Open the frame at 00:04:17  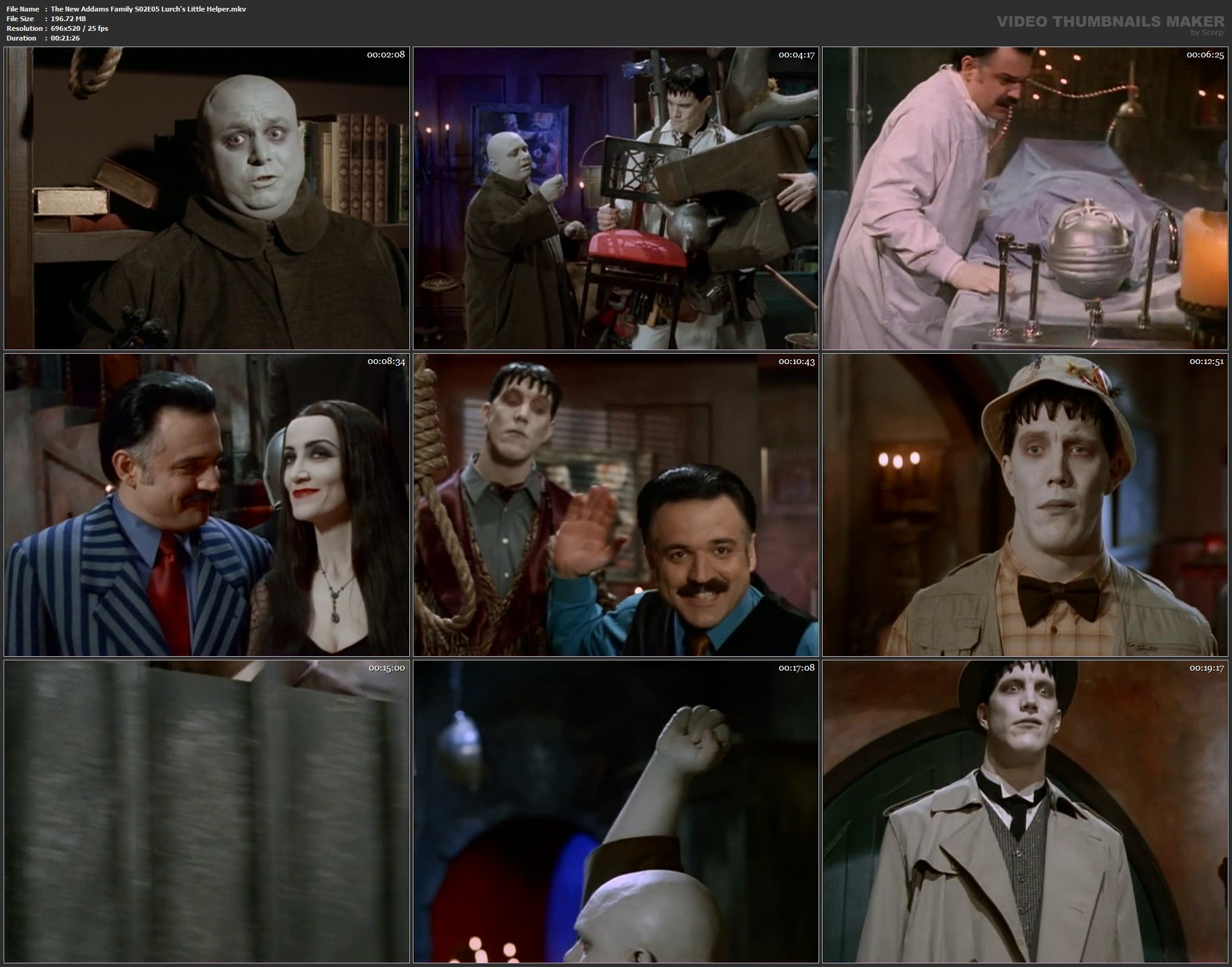point(615,198)
